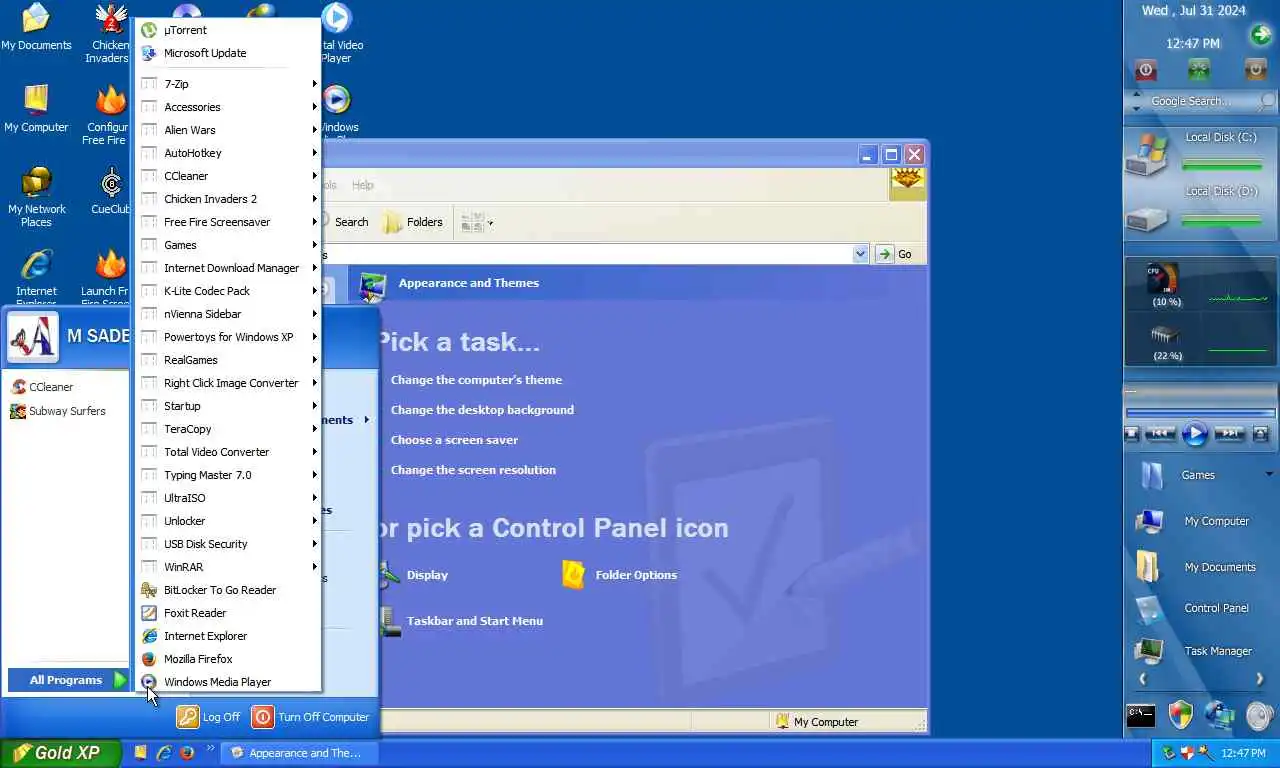Expand the 7-Zip program folder

228,84
